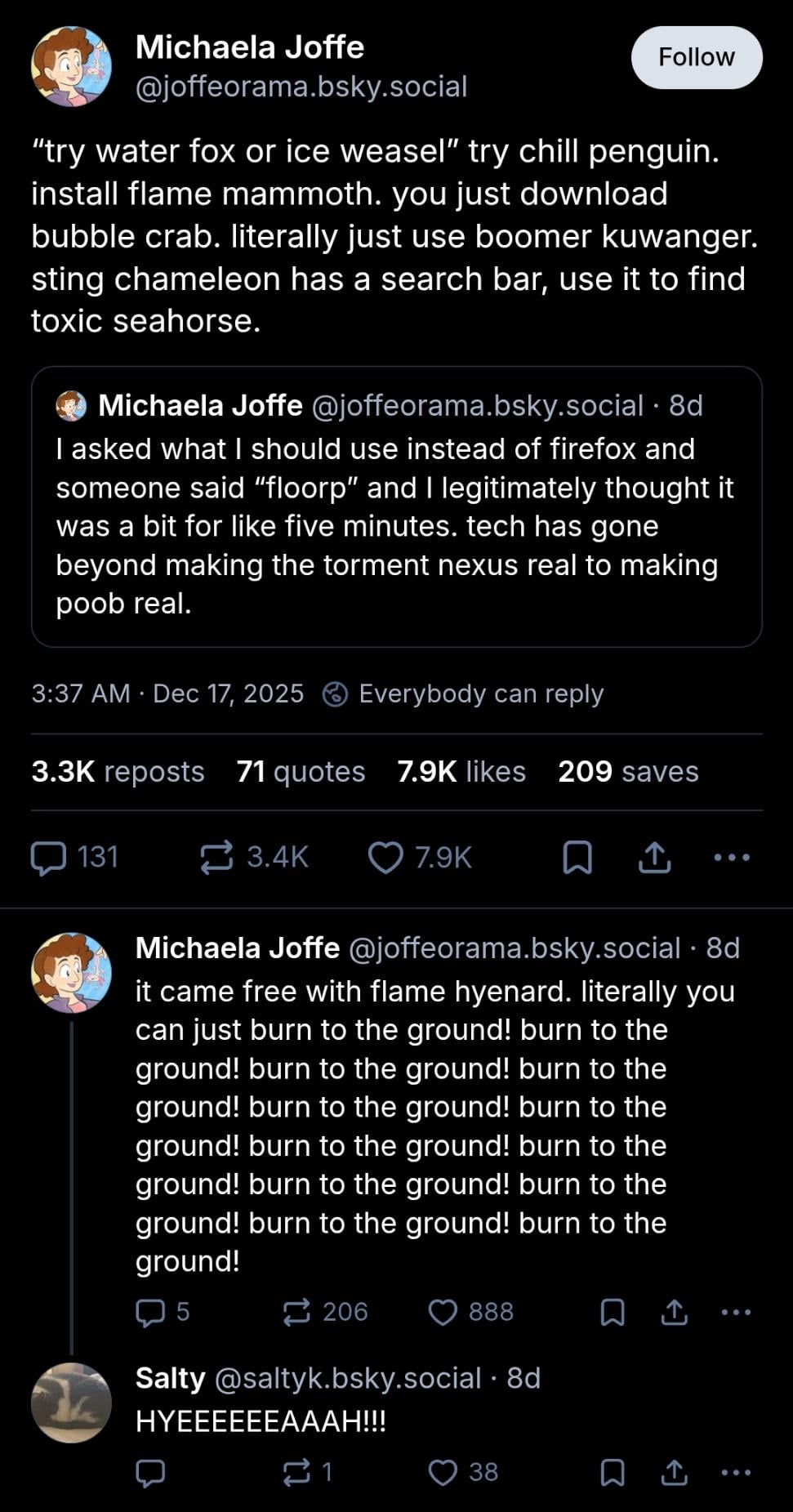Click the Follow button
This screenshot has height=1512, width=793.
tap(697, 57)
